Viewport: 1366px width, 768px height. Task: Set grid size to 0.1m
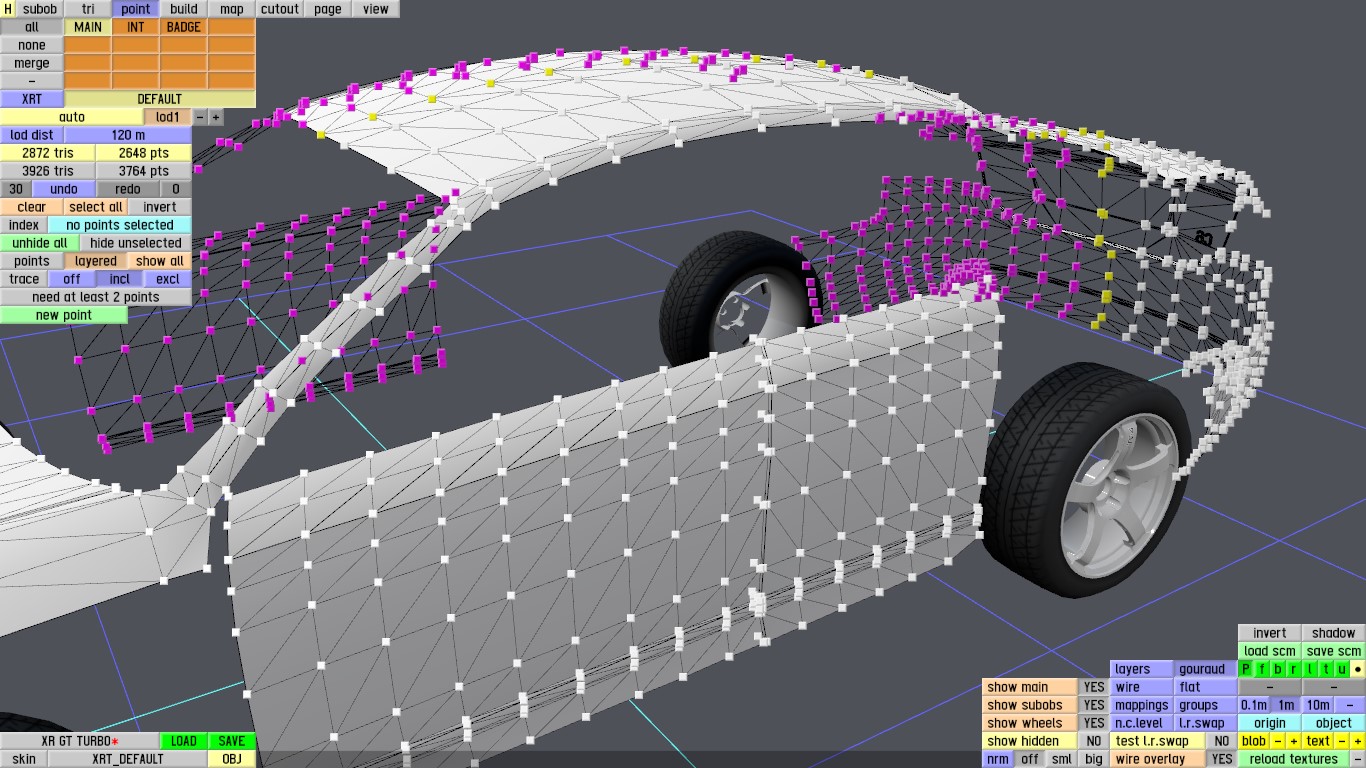(1254, 705)
